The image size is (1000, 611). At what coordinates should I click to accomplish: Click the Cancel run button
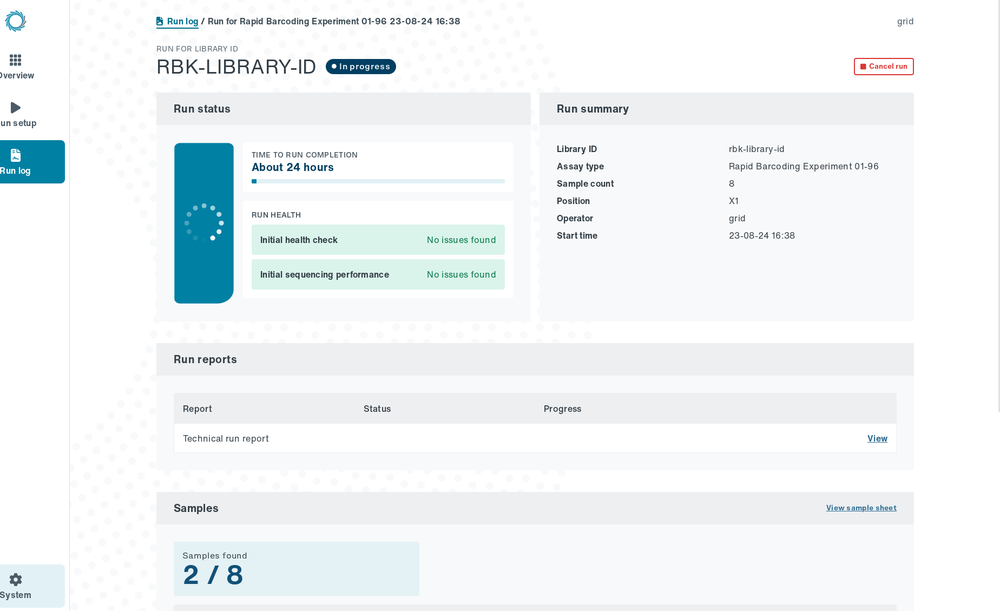(883, 66)
